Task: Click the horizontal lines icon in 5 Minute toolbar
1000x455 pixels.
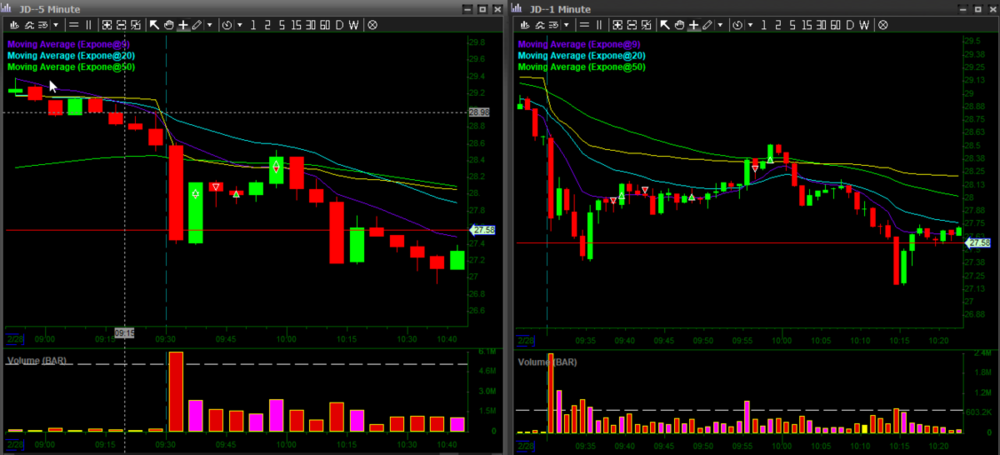Action: (74, 24)
